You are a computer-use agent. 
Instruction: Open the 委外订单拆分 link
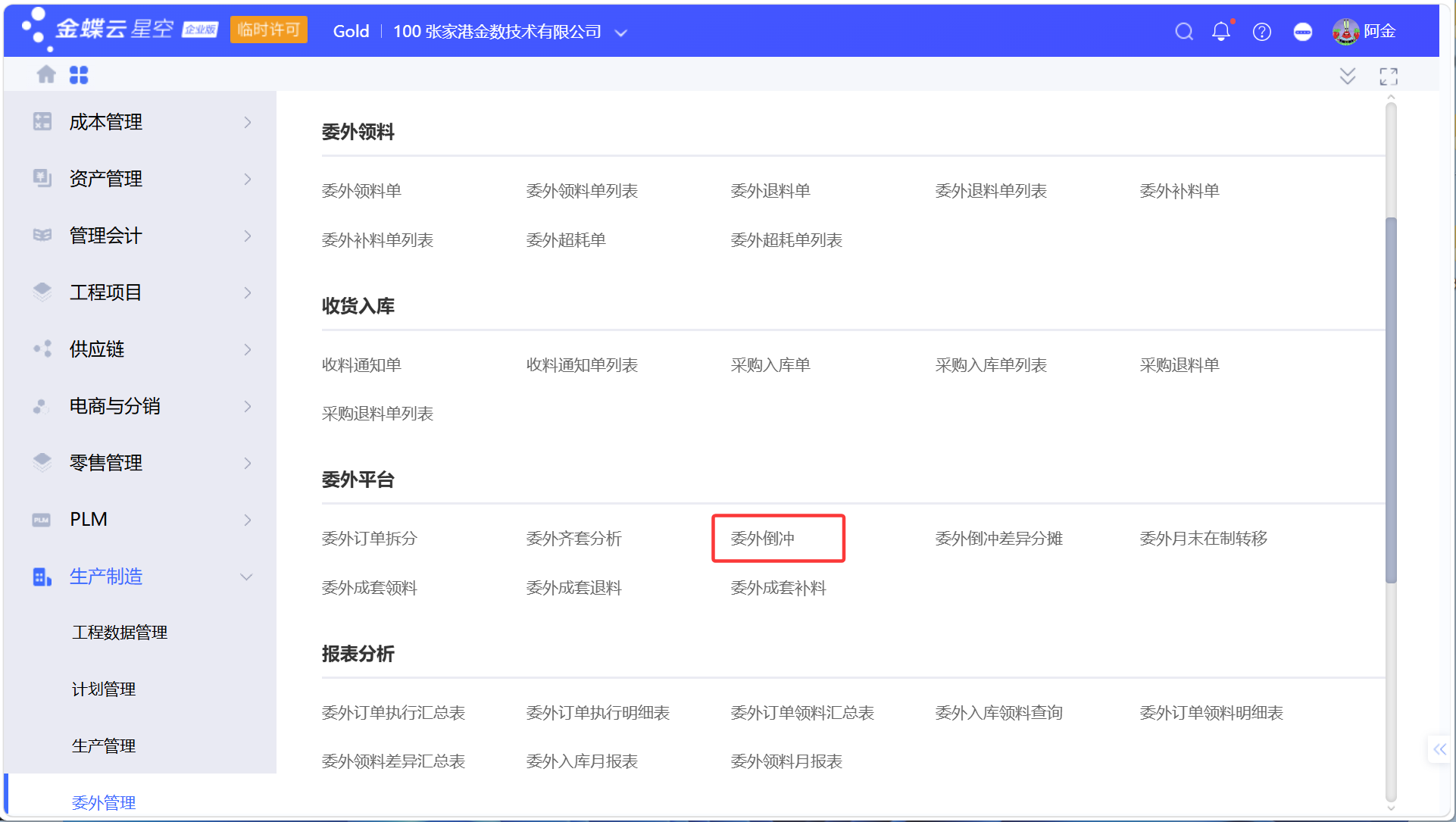click(x=369, y=538)
